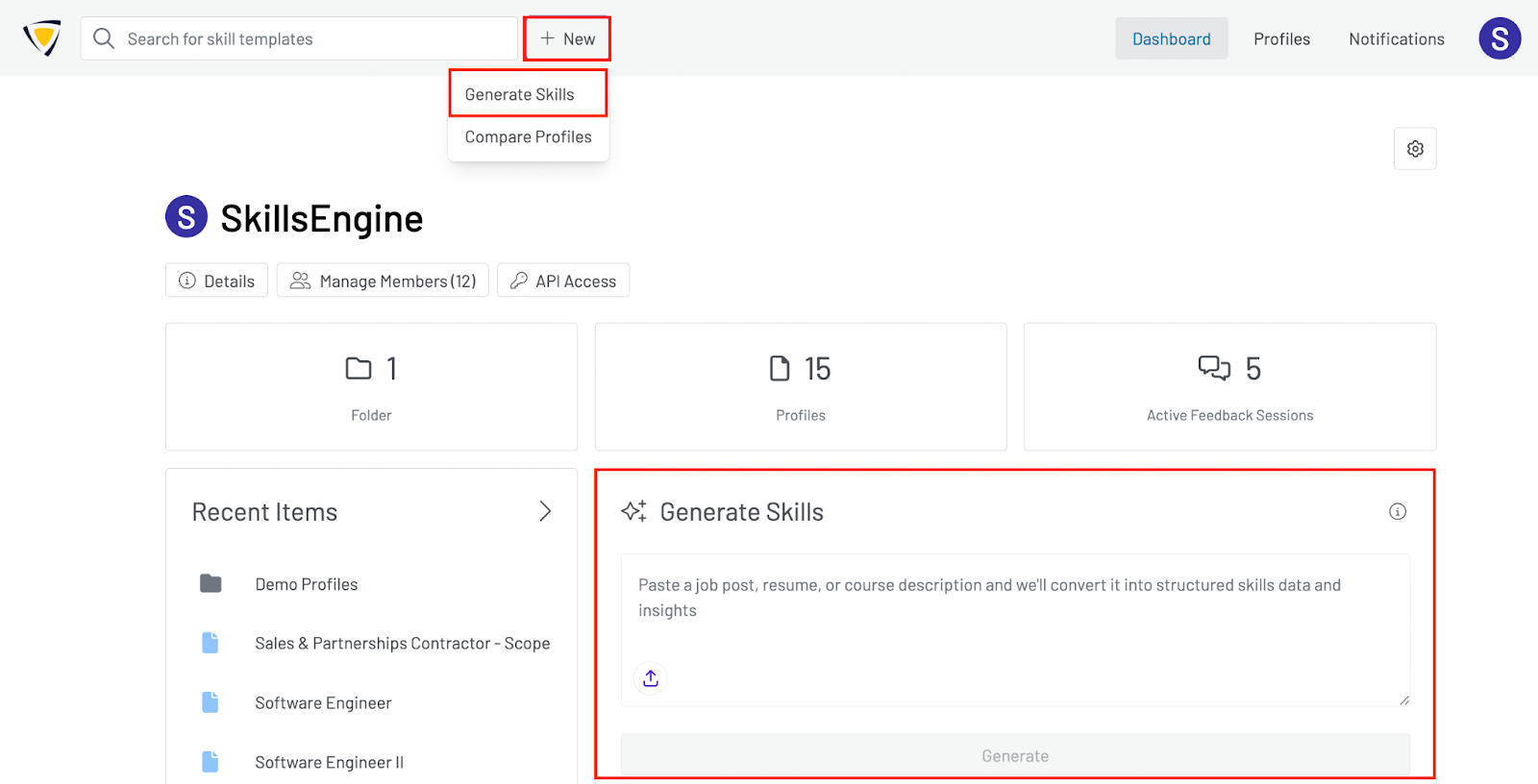Click the document icon beside Software Engineer II

pyautogui.click(x=210, y=762)
